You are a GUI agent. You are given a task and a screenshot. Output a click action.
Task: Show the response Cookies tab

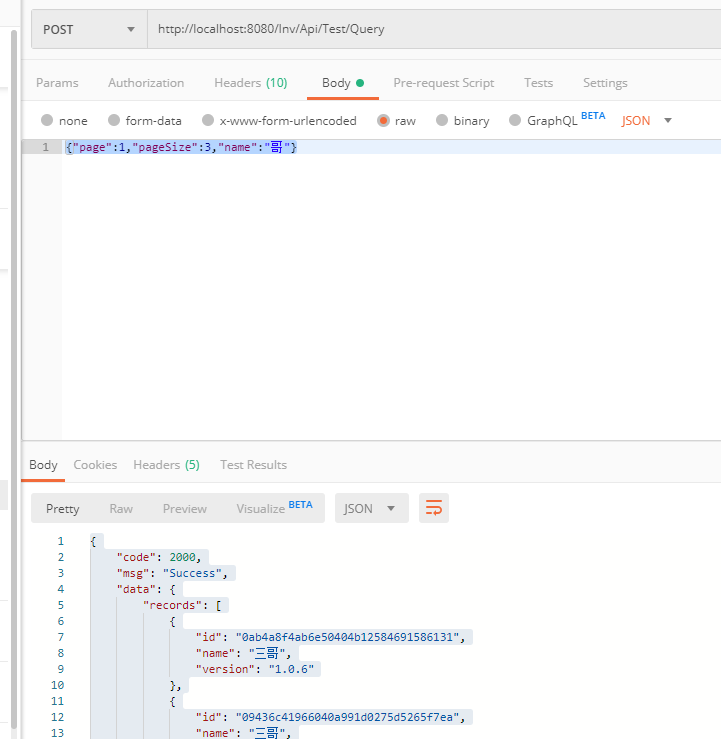[95, 465]
